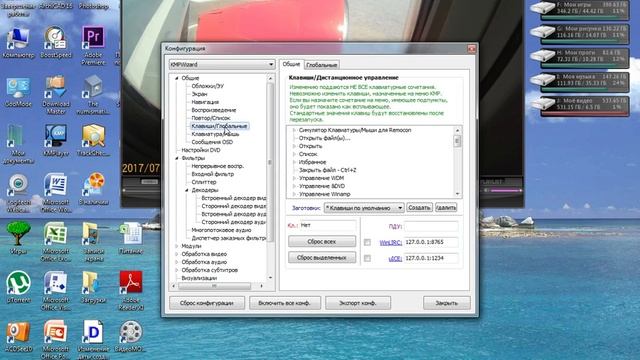The height and width of the screenshot is (360, 640).
Task: Enable the uICE checkbox
Action: point(367,258)
